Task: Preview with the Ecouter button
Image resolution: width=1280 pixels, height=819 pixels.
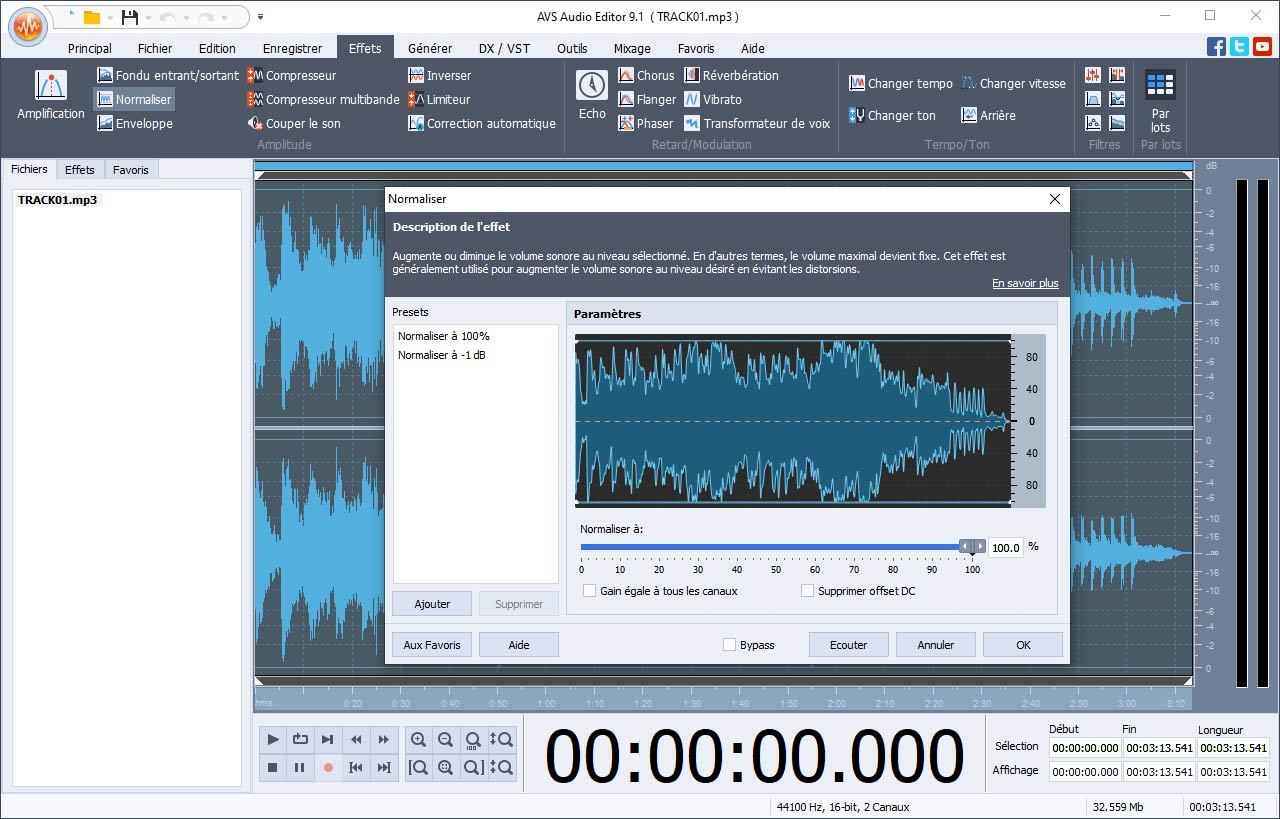Action: (x=849, y=645)
